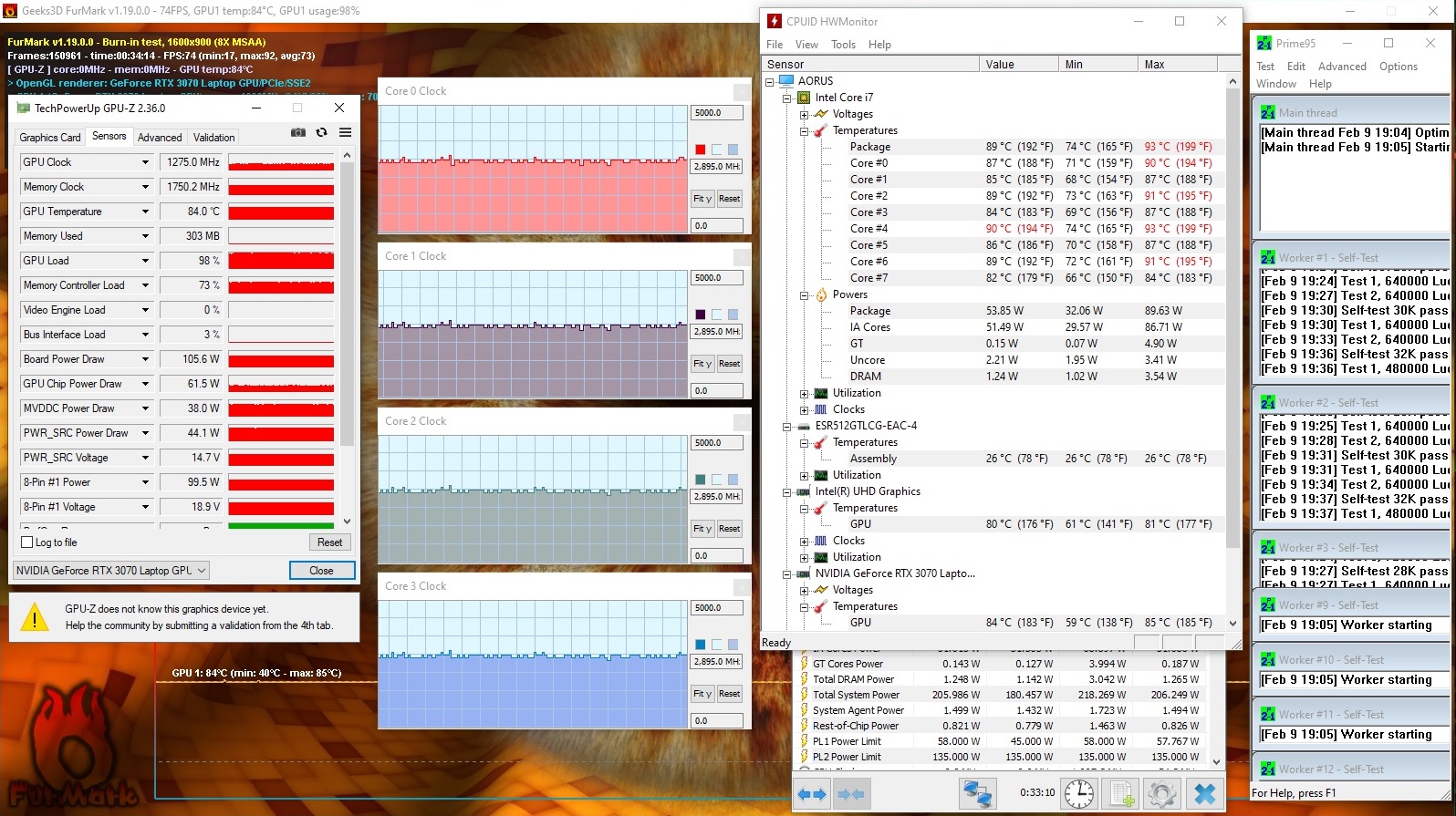Open HWMonitor Tools menu
The width and height of the screenshot is (1456, 816).
point(843,45)
